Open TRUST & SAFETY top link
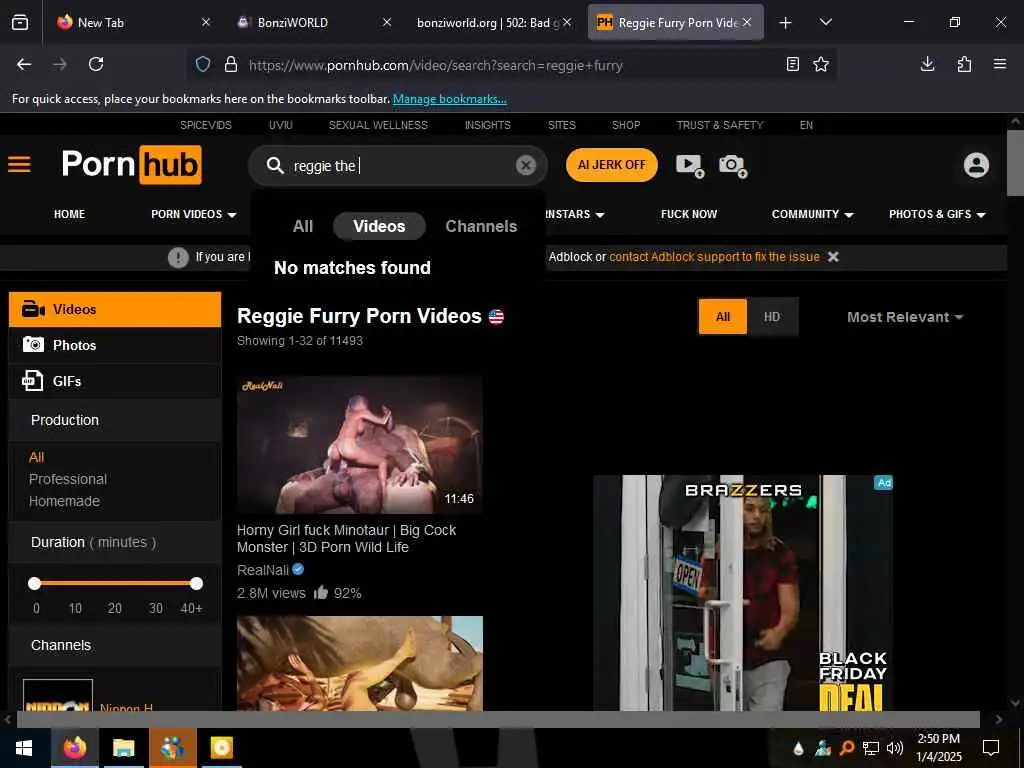Viewport: 1024px width, 768px height. click(x=720, y=125)
